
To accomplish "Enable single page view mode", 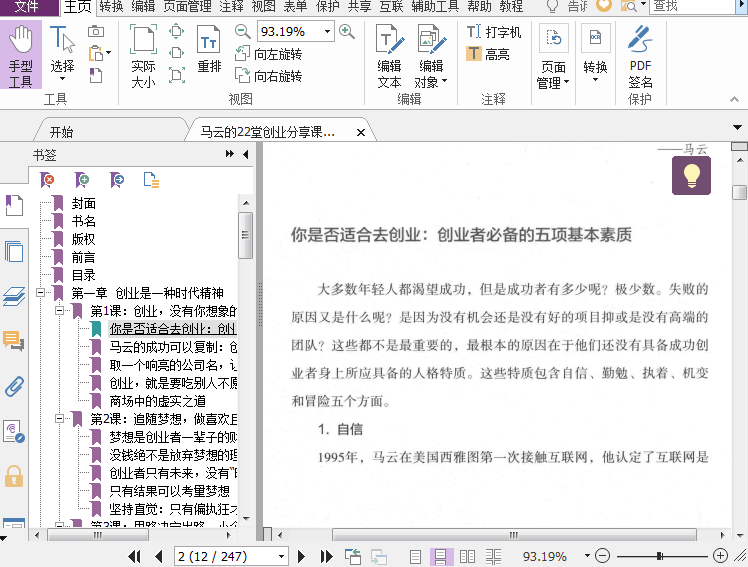I will pyautogui.click(x=416, y=557).
